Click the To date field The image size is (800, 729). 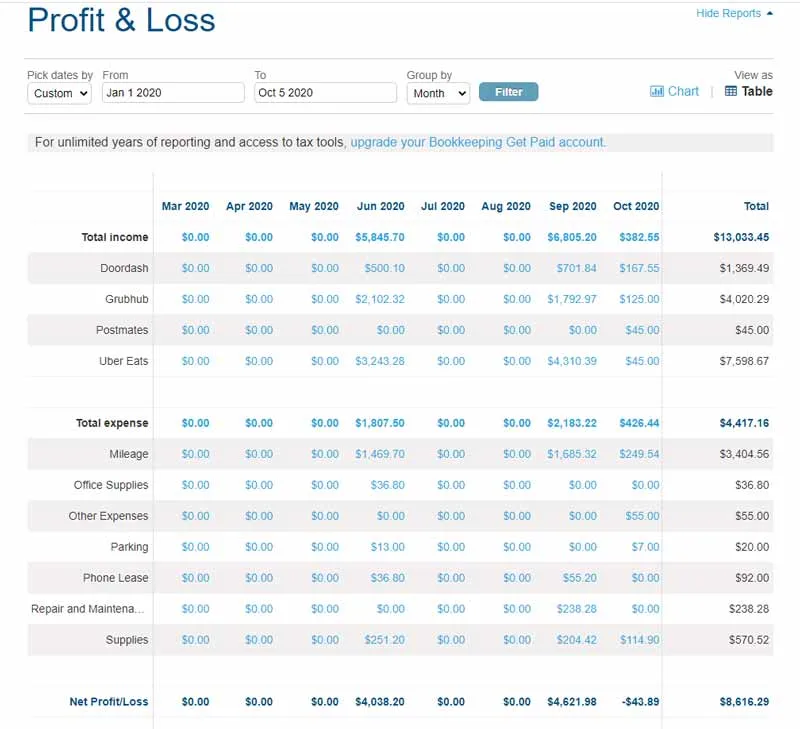325,93
